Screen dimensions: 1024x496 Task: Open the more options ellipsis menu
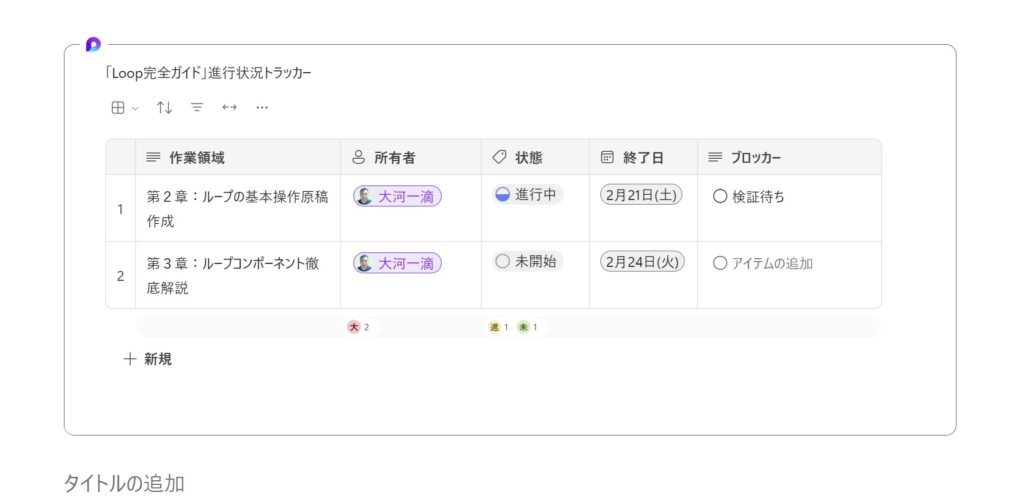tap(262, 107)
